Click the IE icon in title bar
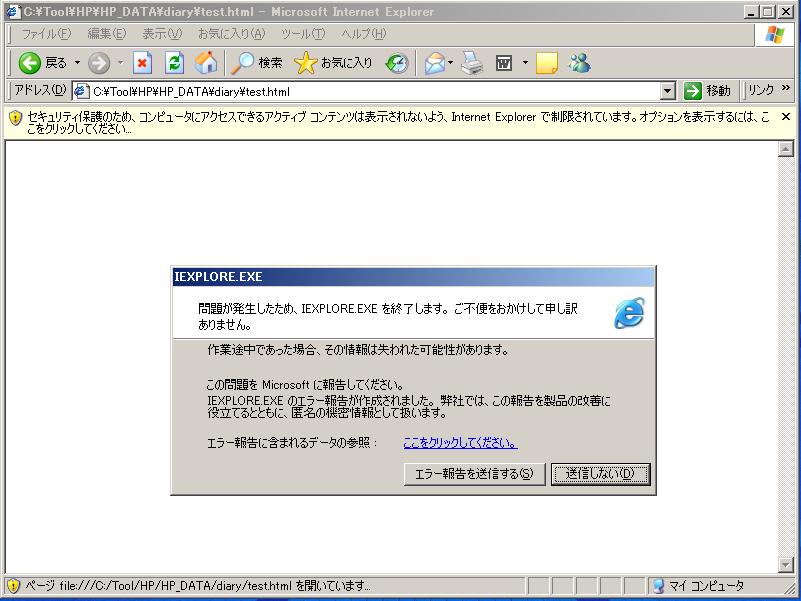 [13, 11]
